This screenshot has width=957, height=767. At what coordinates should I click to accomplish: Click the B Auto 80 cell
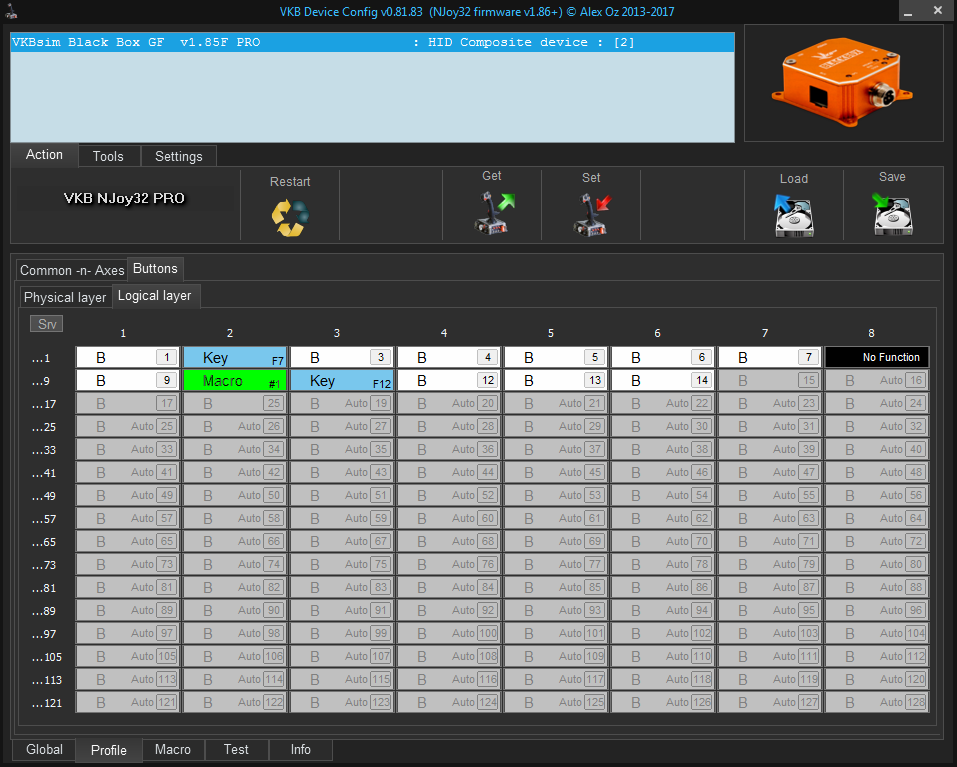pos(877,565)
